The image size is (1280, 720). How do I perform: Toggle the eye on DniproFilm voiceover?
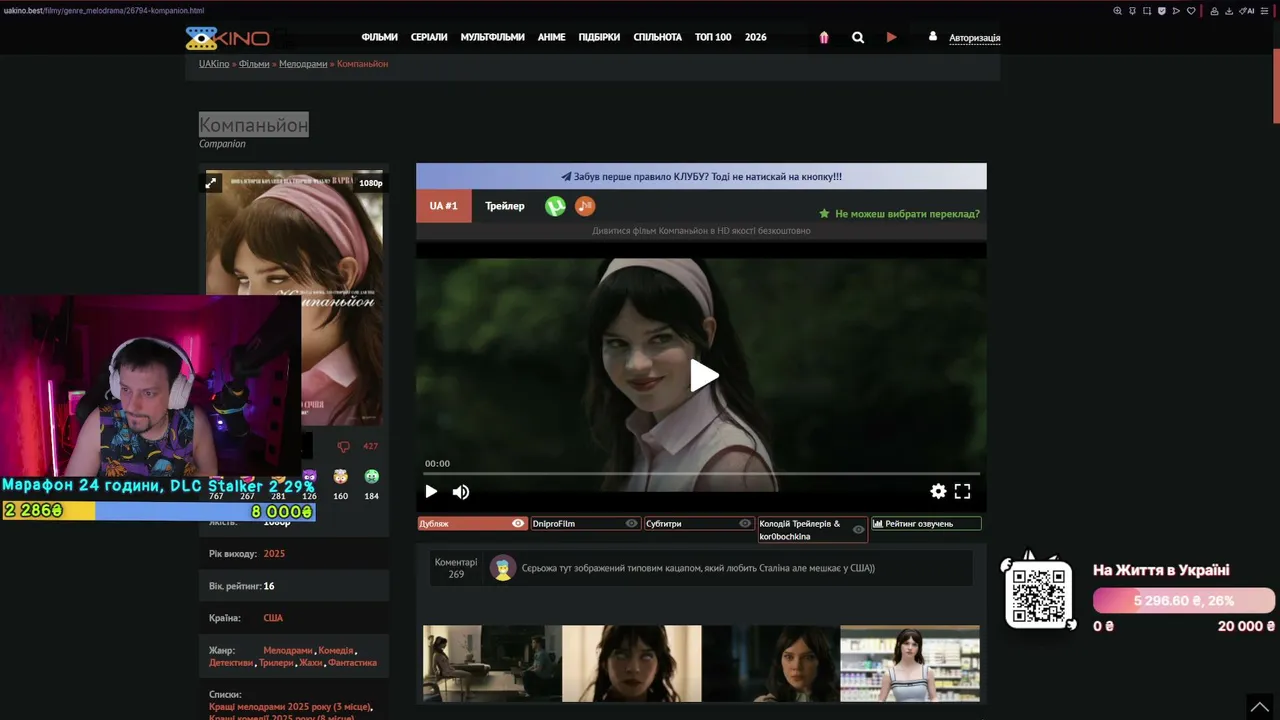pos(631,523)
